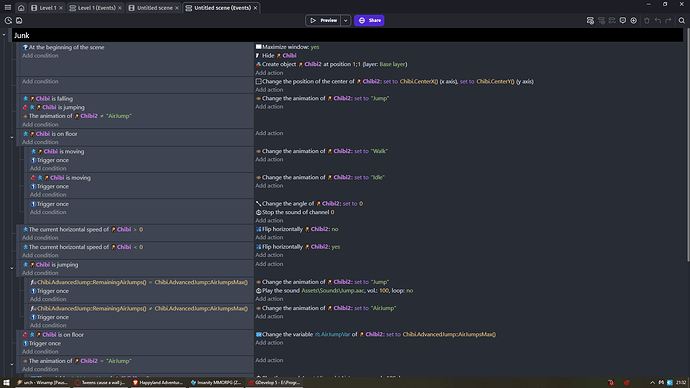The width and height of the screenshot is (690, 388).
Task: Click the Flip horizontally: no action icon
Action: point(258,229)
